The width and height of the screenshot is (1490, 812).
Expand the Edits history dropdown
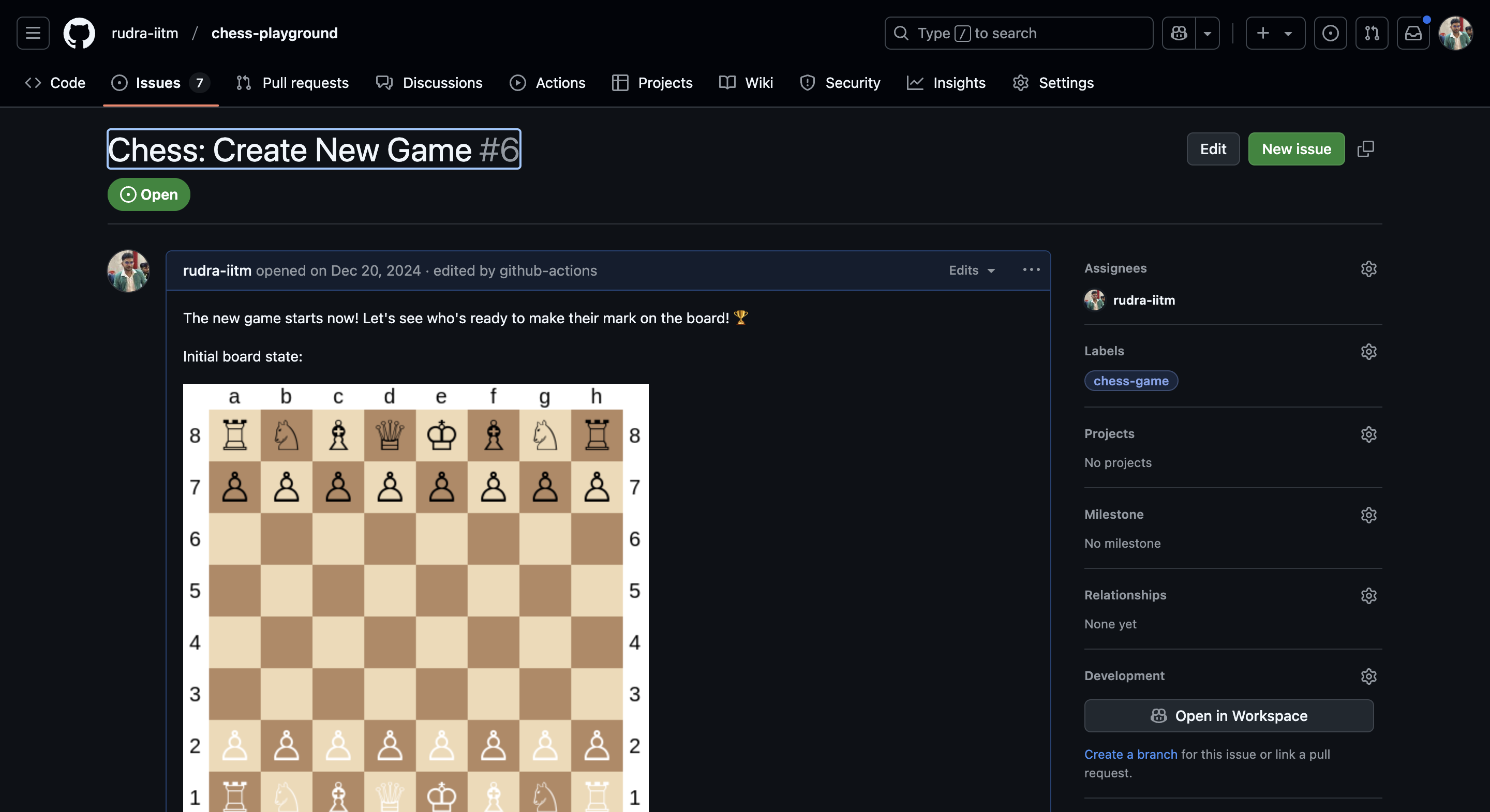[x=972, y=270]
